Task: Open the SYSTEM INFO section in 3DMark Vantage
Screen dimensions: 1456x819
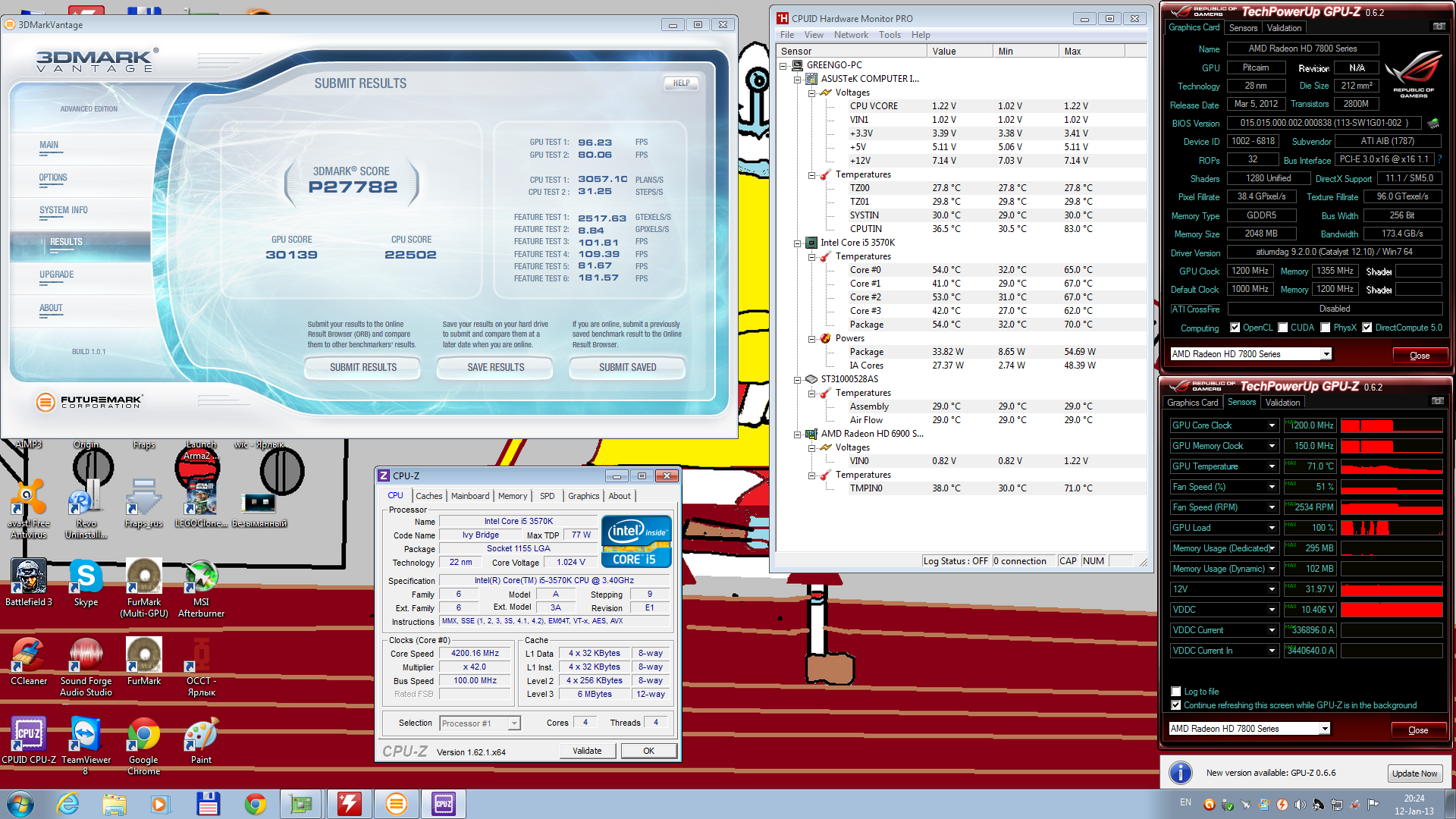Action: point(64,210)
